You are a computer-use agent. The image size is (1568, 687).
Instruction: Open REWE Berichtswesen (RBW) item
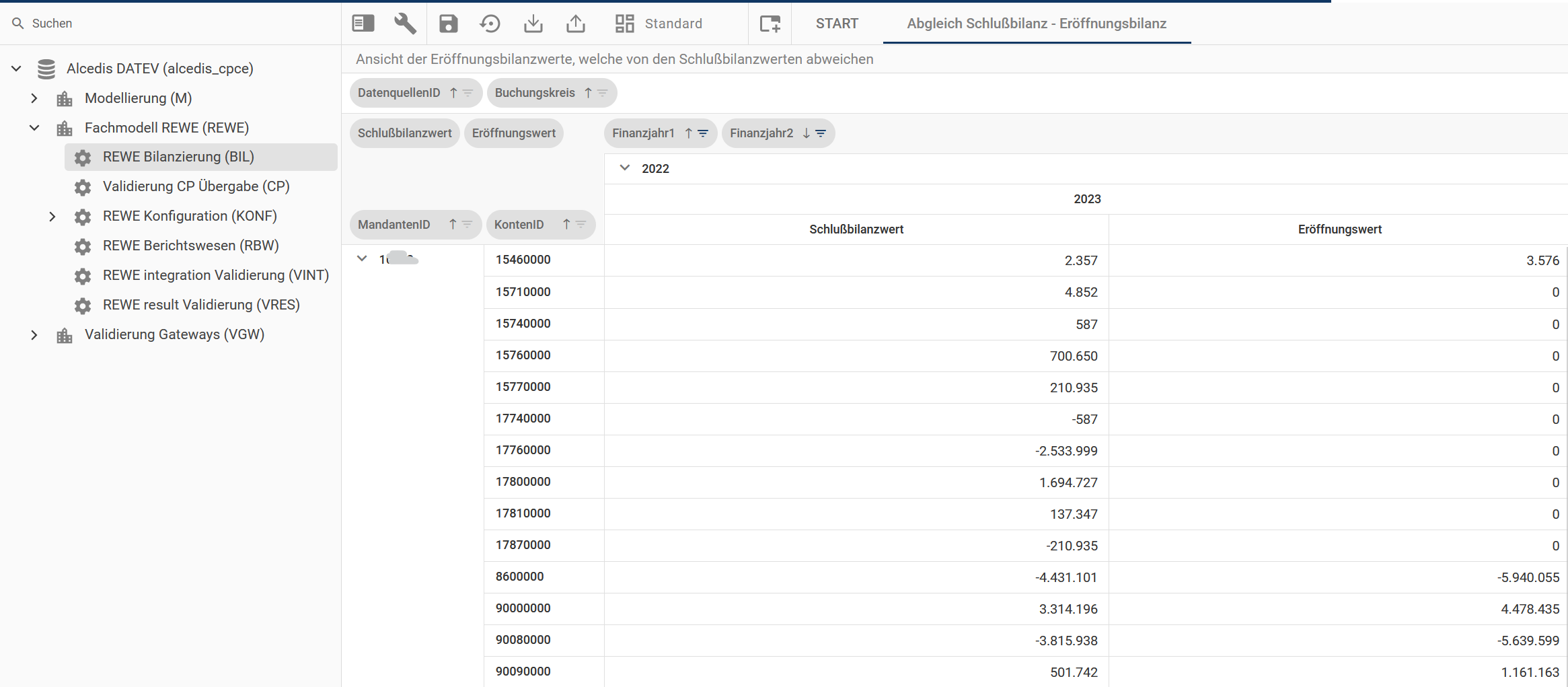tap(191, 246)
